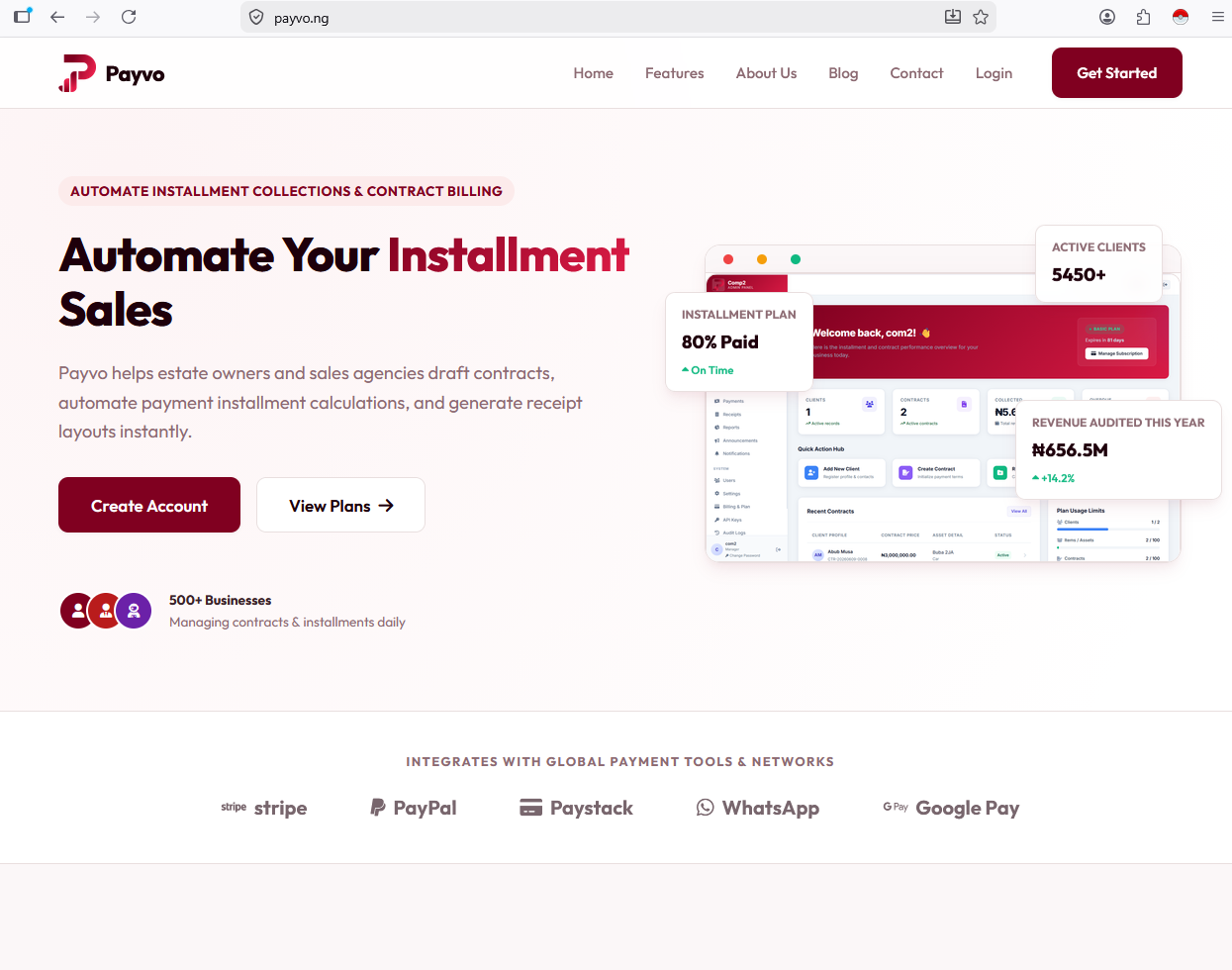Open the extensions puzzle icon
Viewport: 1232px width, 970px height.
1144,17
